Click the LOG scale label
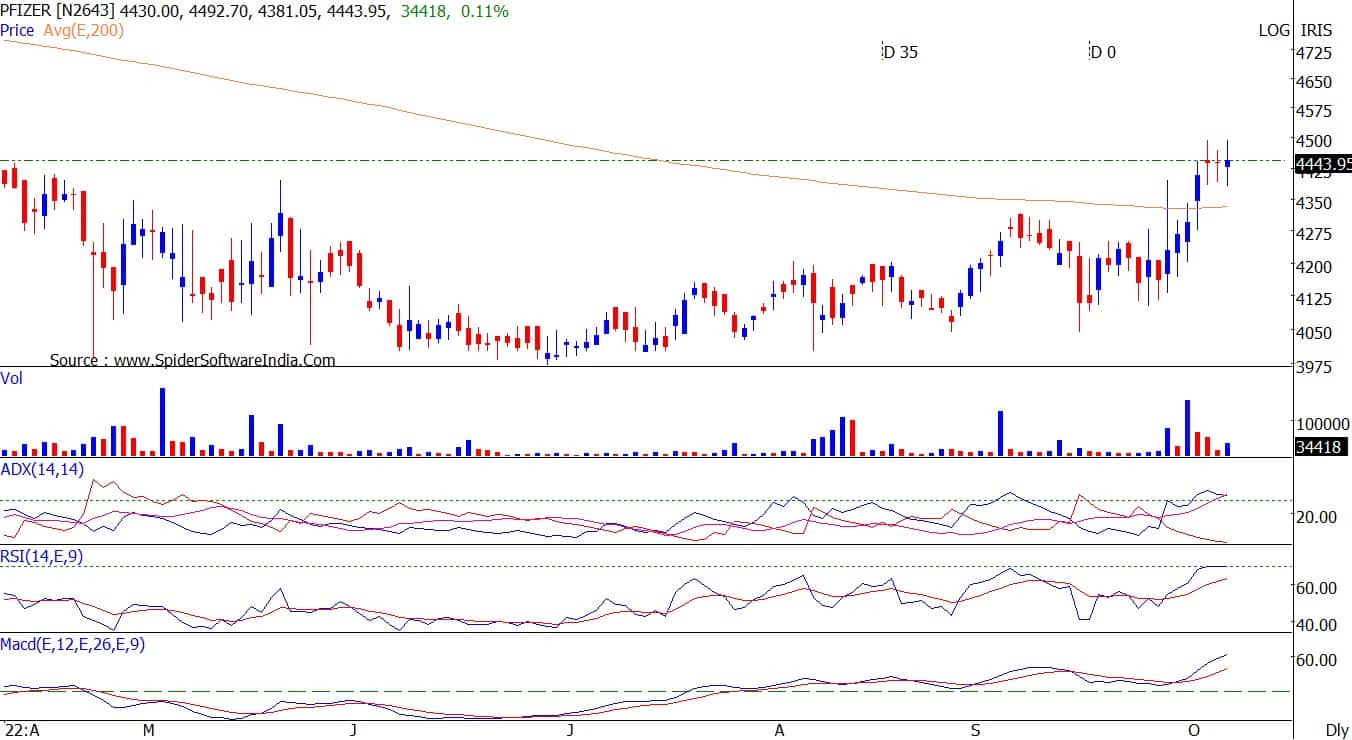 (x=1274, y=30)
